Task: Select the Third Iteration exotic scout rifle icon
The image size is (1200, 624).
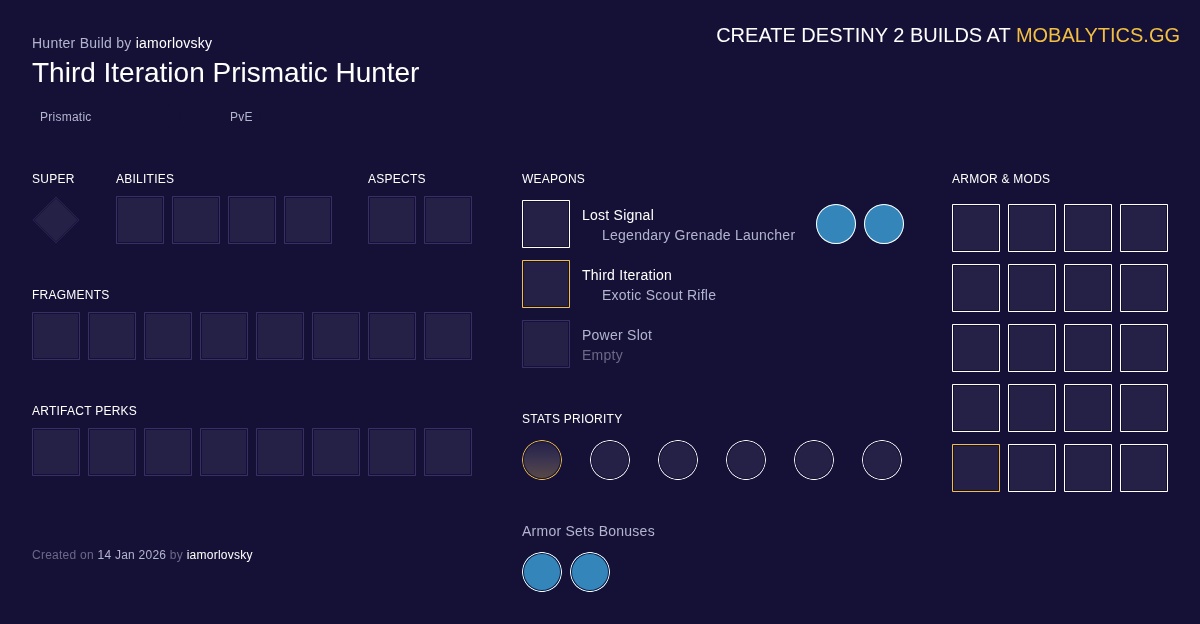Action: pos(546,284)
